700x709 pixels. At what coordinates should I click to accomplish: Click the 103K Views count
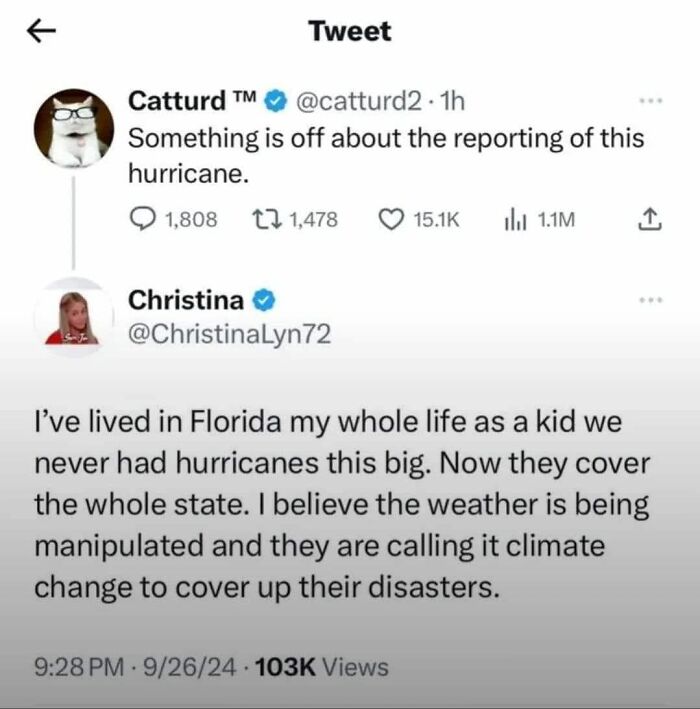(x=320, y=666)
